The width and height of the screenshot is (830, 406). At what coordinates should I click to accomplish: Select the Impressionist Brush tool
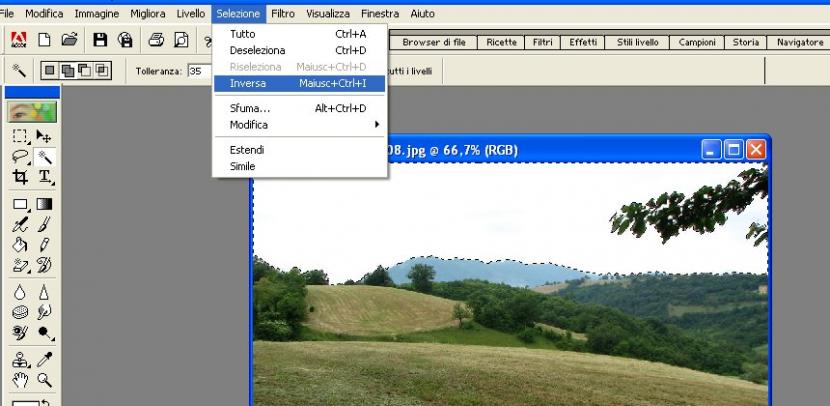[44, 265]
